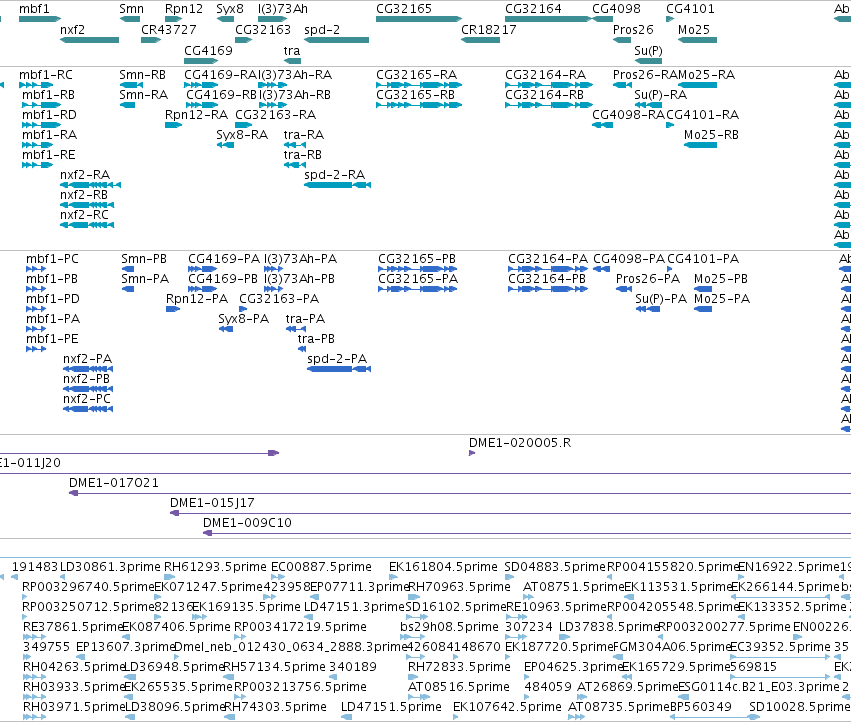Click EST bs29h08.5prime
The width and height of the screenshot is (851, 722).
click(x=449, y=627)
